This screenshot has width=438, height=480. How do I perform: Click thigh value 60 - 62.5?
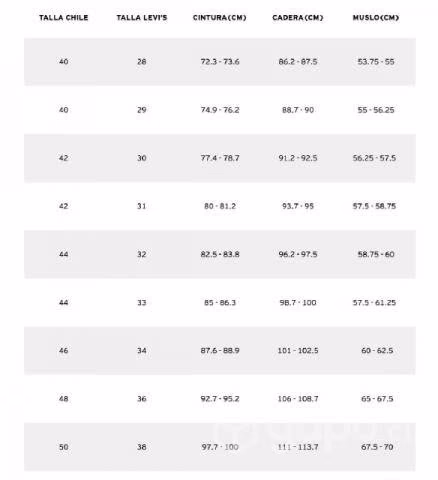coord(377,351)
